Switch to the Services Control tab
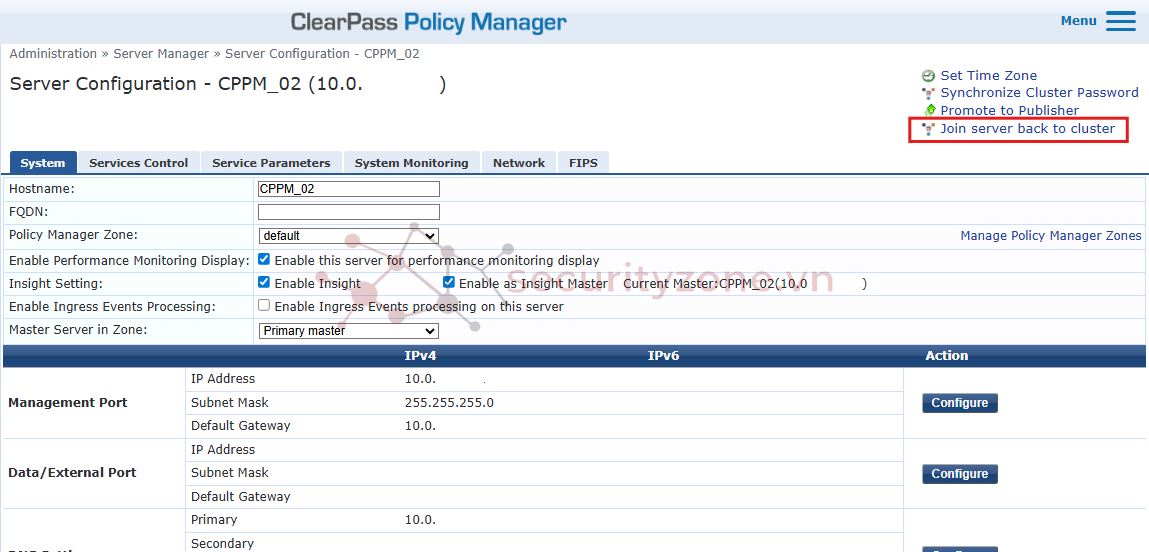 [x=138, y=163]
